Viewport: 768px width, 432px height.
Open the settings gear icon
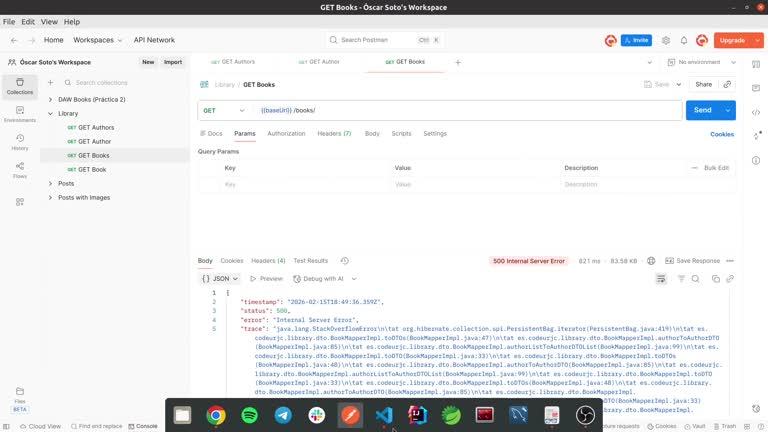(666, 41)
